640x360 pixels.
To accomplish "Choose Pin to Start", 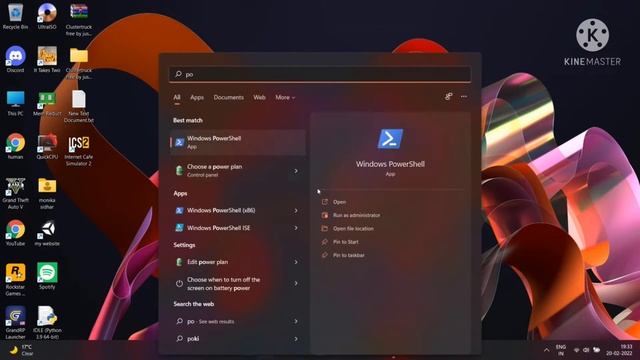I will 346,242.
